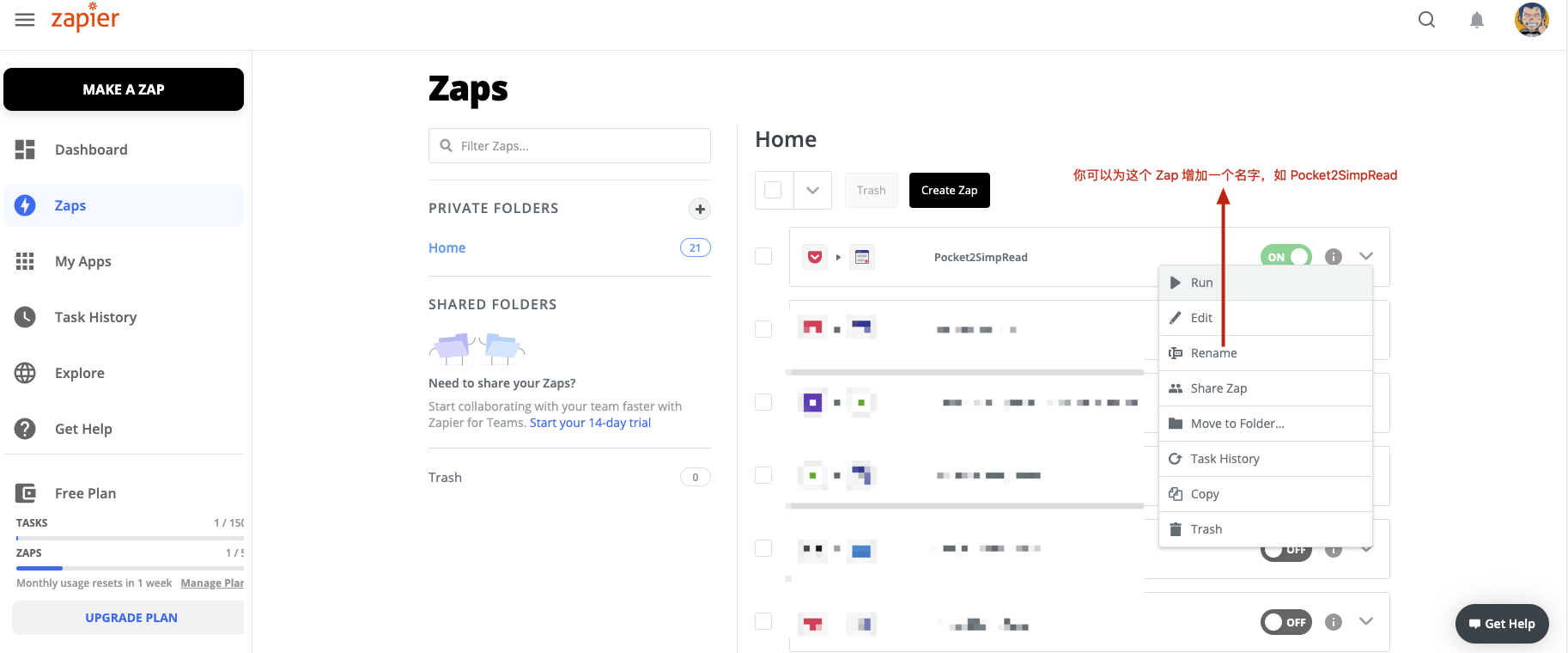Click the Task History clock icon in the sidebar
Screen dimensions: 1568x653
[x=25, y=317]
